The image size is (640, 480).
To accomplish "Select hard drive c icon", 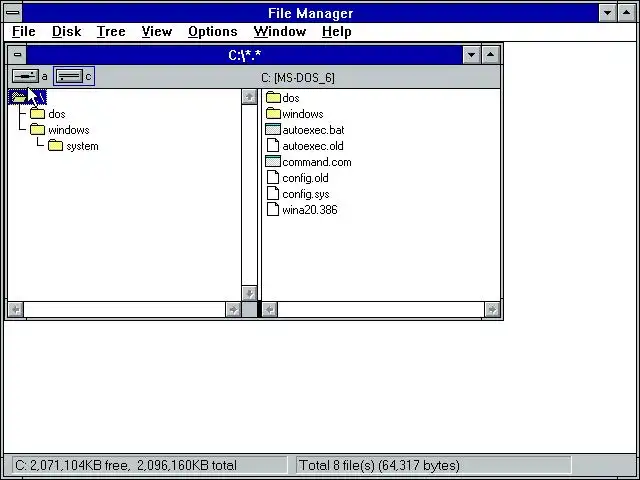I will (x=69, y=76).
